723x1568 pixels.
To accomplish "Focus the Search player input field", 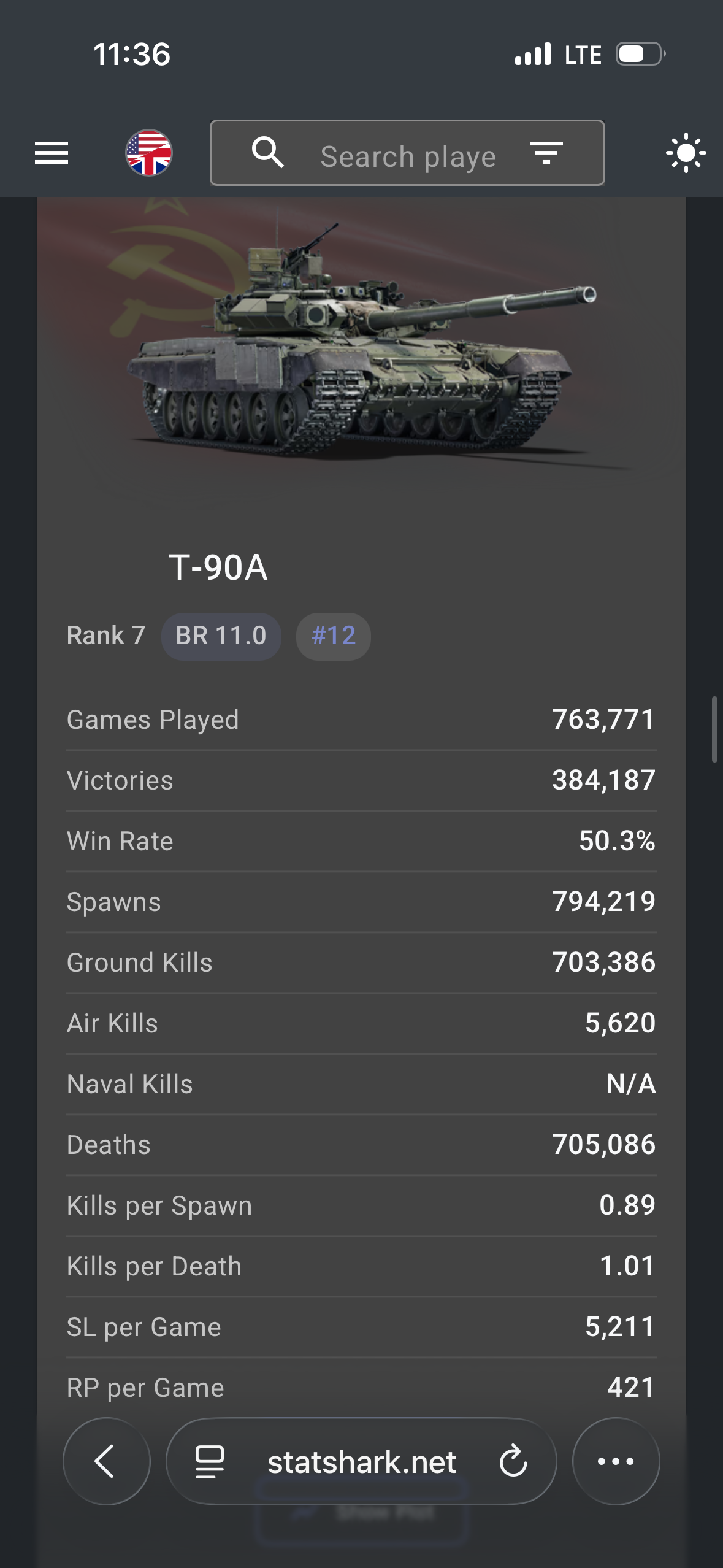I will [408, 156].
